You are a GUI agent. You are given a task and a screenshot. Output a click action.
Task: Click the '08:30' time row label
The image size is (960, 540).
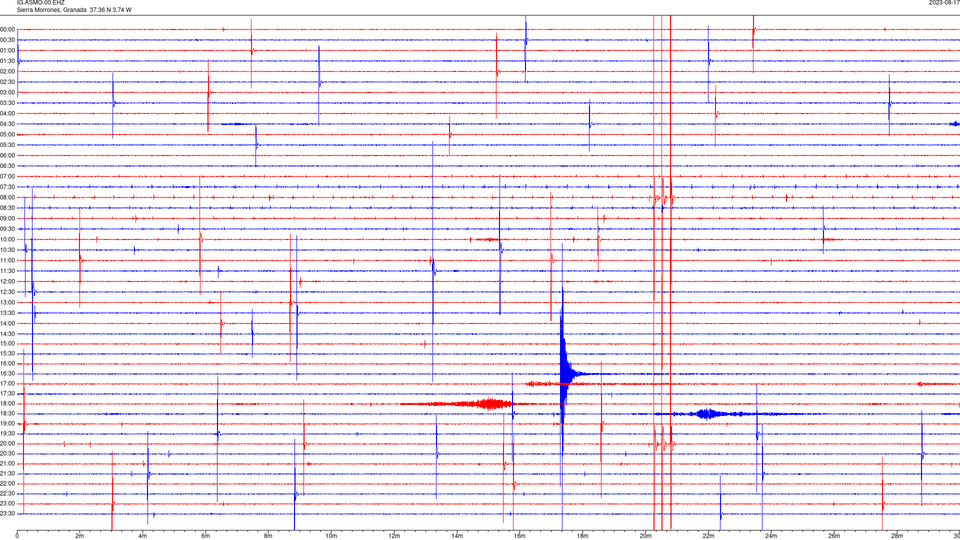[x=8, y=208]
